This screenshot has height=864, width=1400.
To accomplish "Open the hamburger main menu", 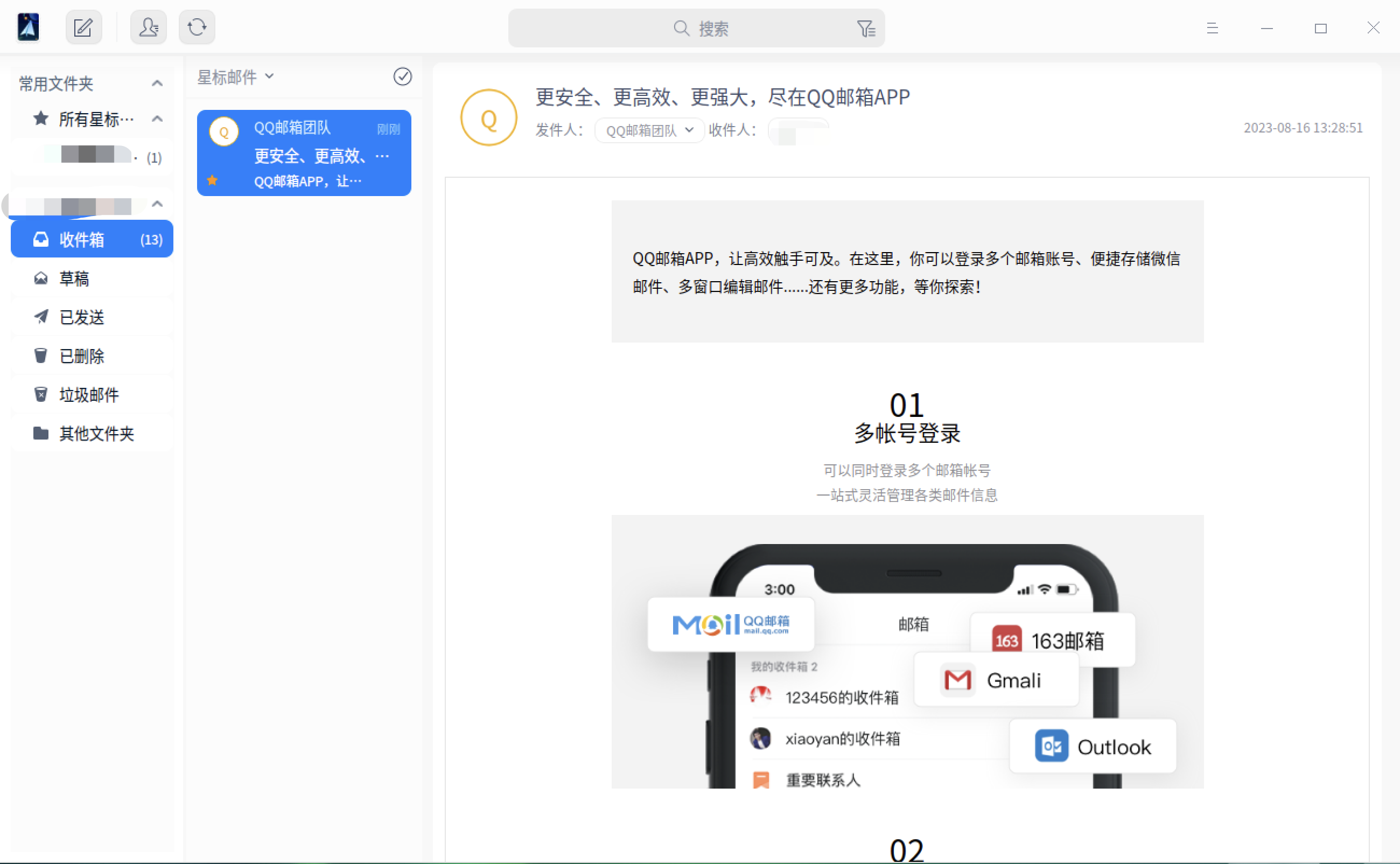I will tap(1212, 28).
